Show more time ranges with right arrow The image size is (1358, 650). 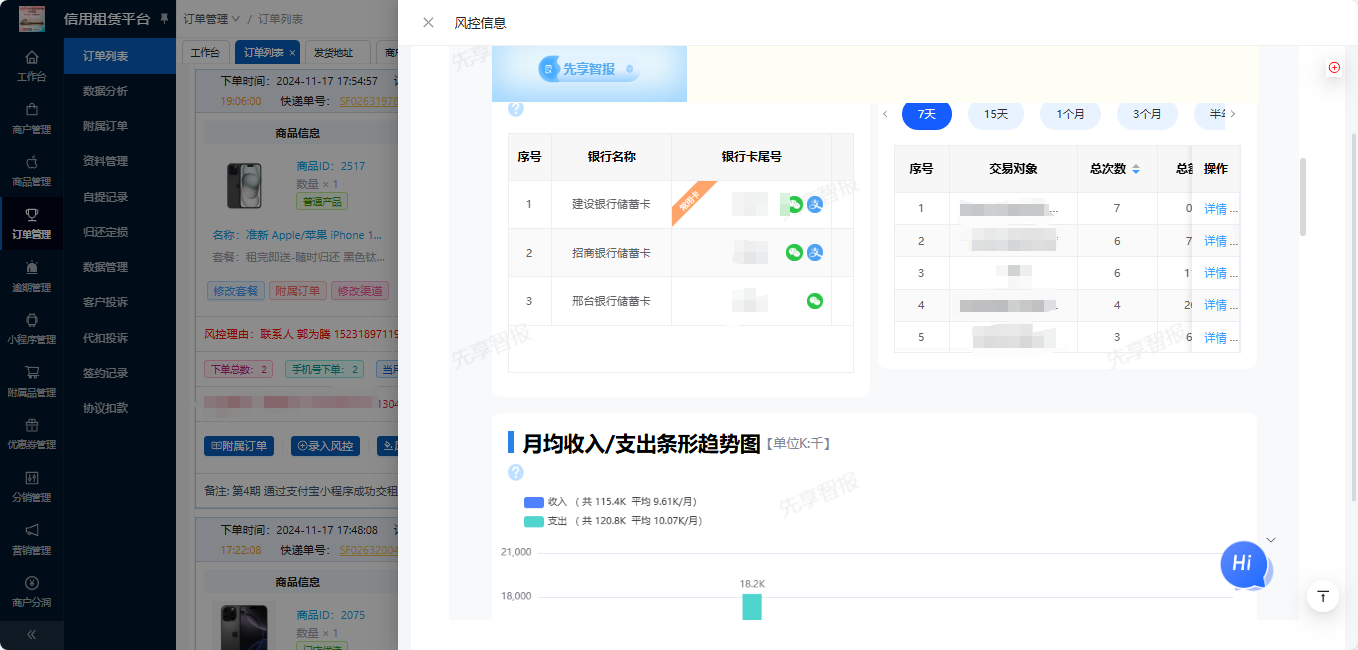click(x=1233, y=114)
